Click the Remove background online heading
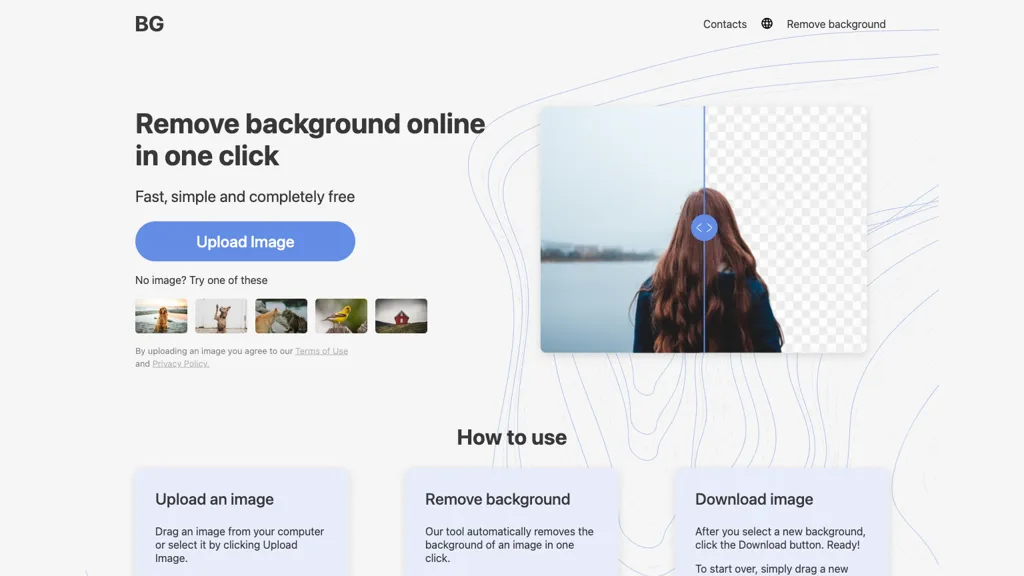The image size is (1024, 576). [x=310, y=139]
